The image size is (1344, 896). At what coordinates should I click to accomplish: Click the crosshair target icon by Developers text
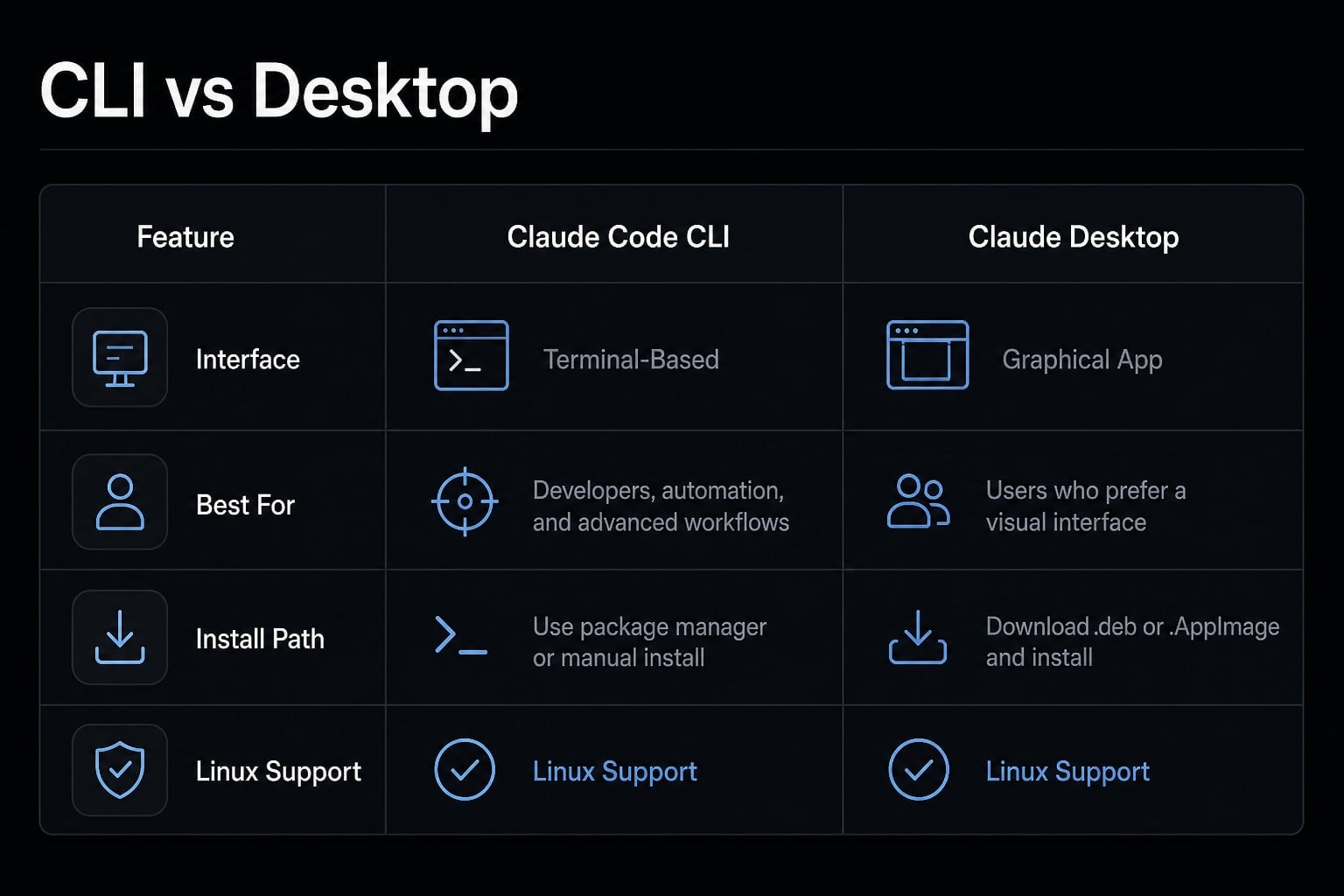[465, 501]
